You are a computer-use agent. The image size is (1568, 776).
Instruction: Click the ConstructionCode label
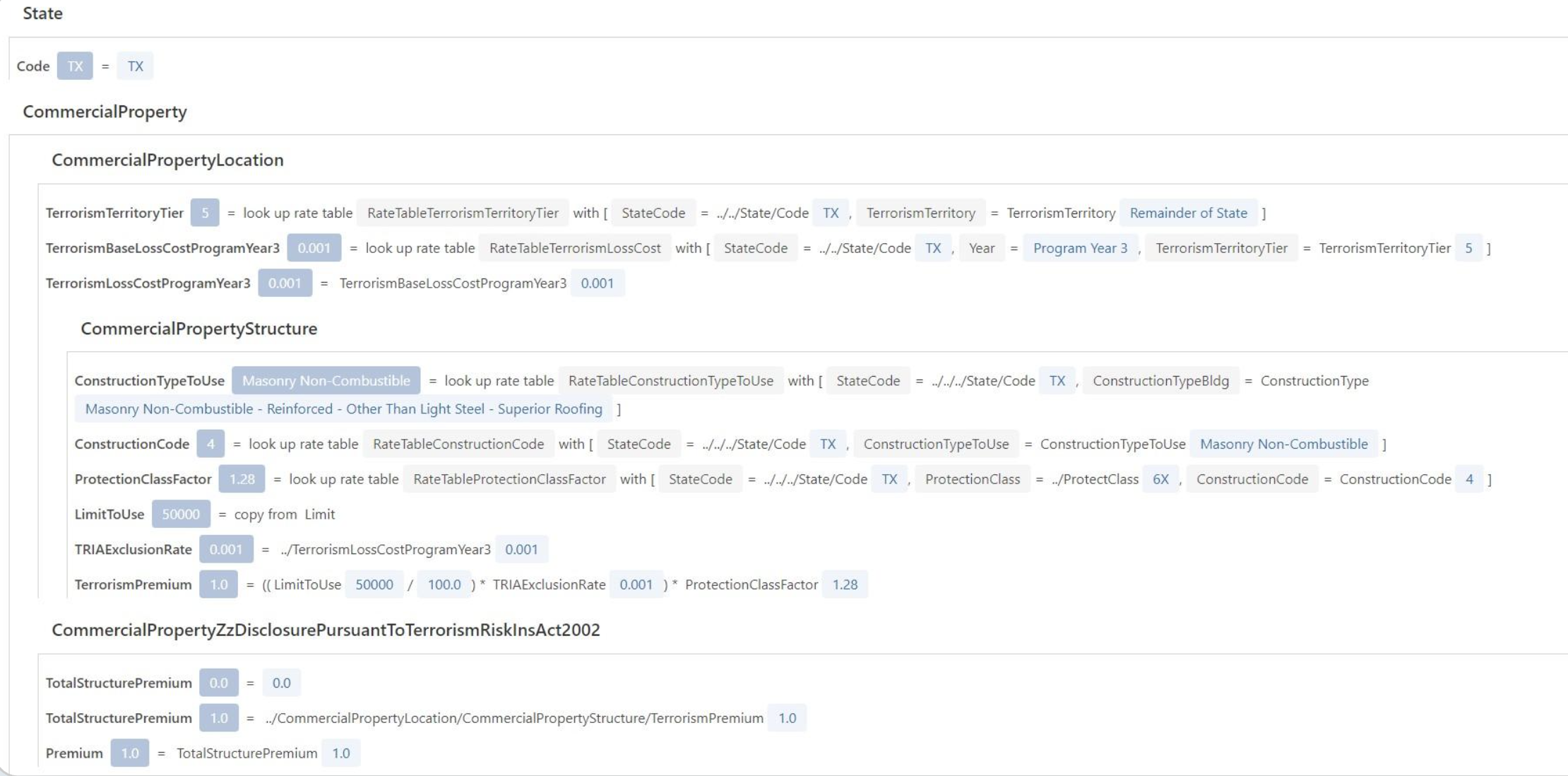click(132, 444)
